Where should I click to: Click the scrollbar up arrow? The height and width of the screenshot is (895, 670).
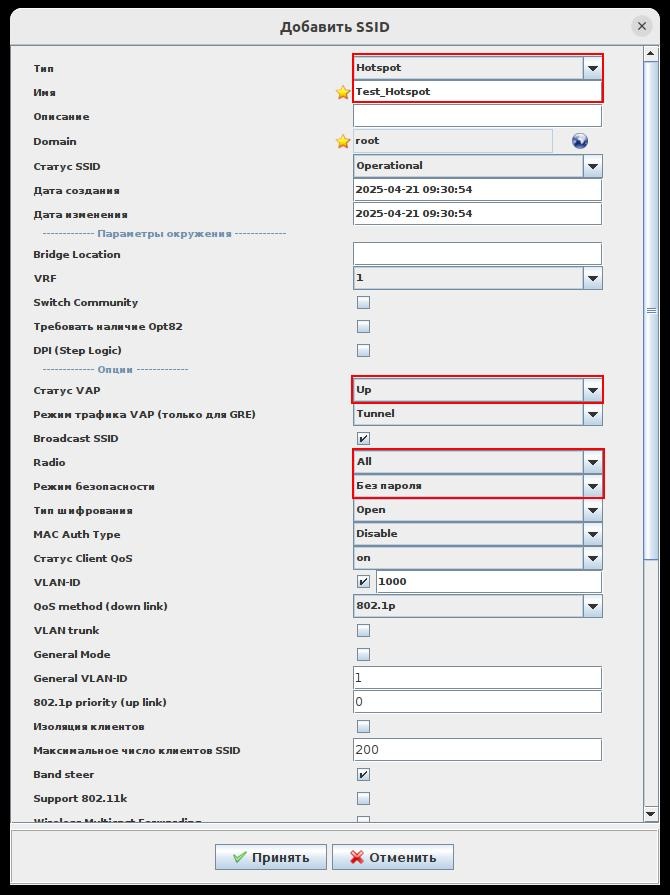coord(651,54)
